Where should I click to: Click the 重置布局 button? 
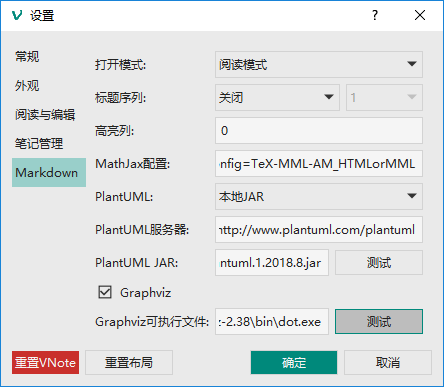click(129, 362)
